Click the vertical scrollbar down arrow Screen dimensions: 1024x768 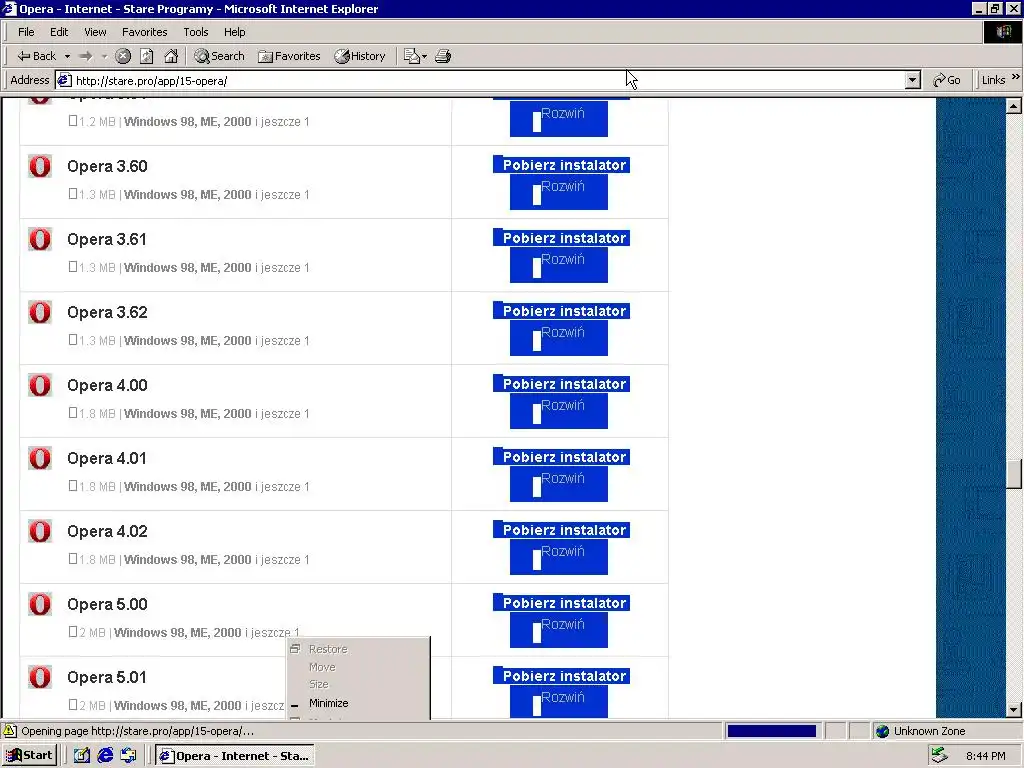pos(1014,710)
